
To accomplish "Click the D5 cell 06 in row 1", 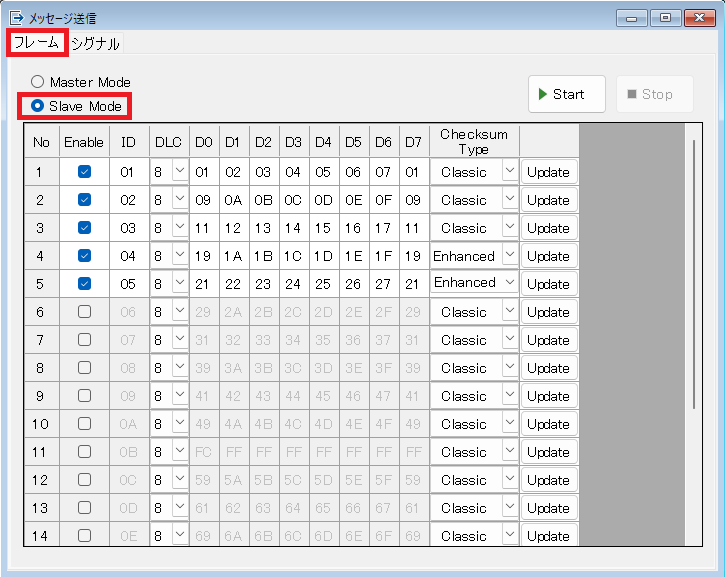I will (x=353, y=172).
